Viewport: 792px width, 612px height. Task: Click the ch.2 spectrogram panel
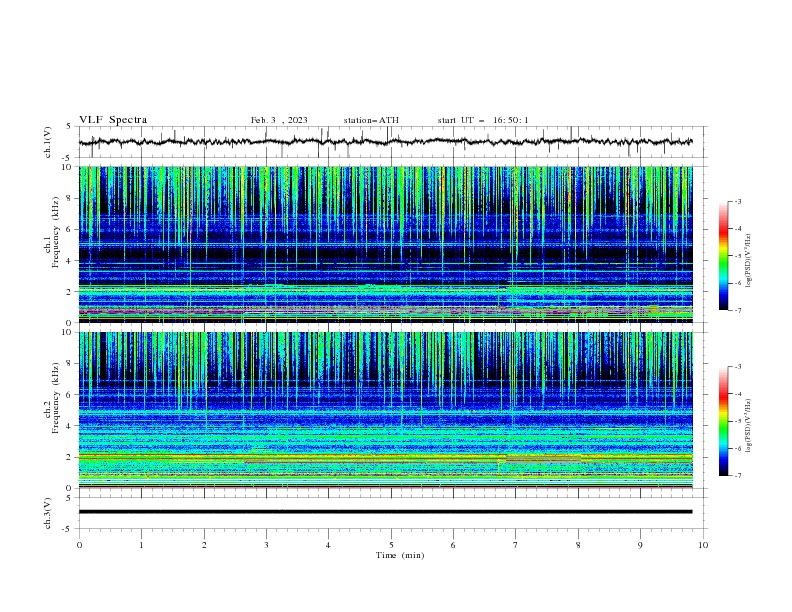tap(386, 410)
